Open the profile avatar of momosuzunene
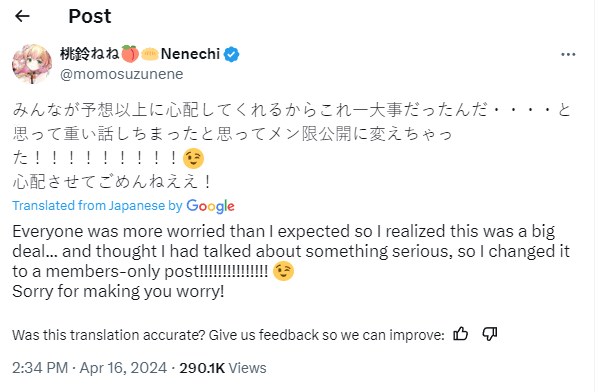The height and width of the screenshot is (392, 599). [32, 63]
